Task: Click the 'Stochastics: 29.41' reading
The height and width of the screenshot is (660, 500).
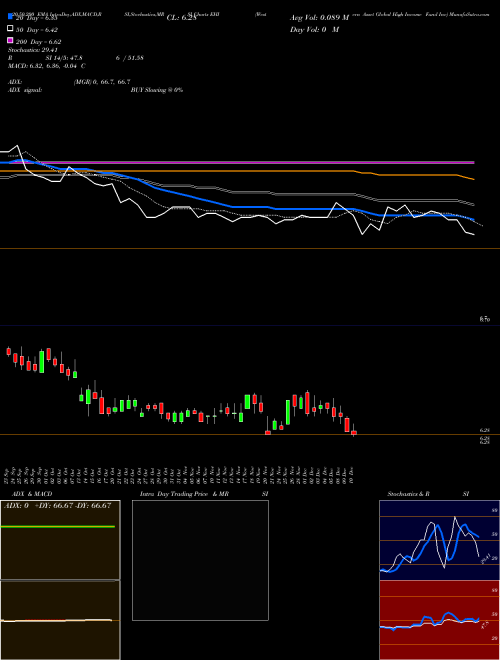Action: point(33,50)
